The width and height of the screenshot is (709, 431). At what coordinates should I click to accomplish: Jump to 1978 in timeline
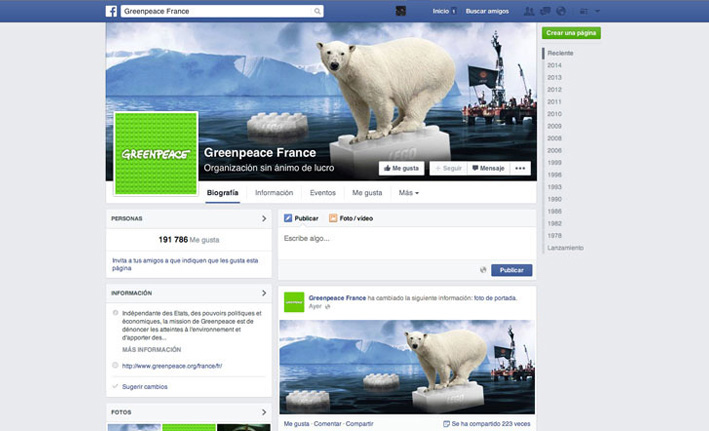tap(554, 236)
